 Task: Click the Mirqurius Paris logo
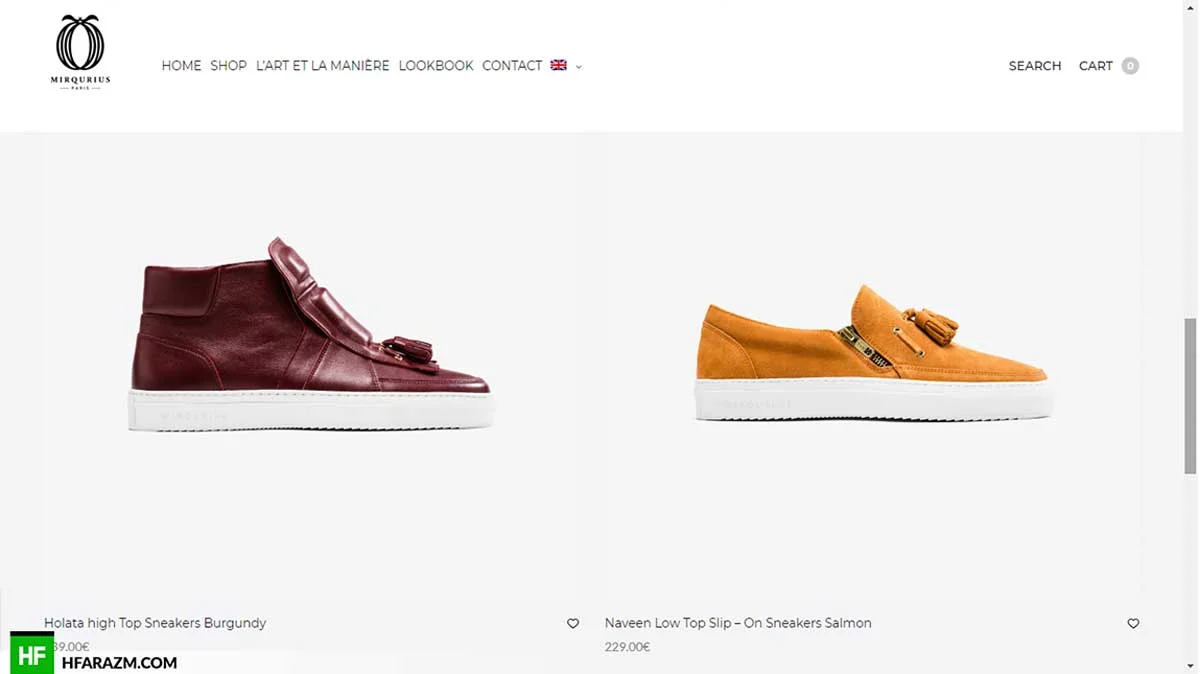[x=81, y=53]
